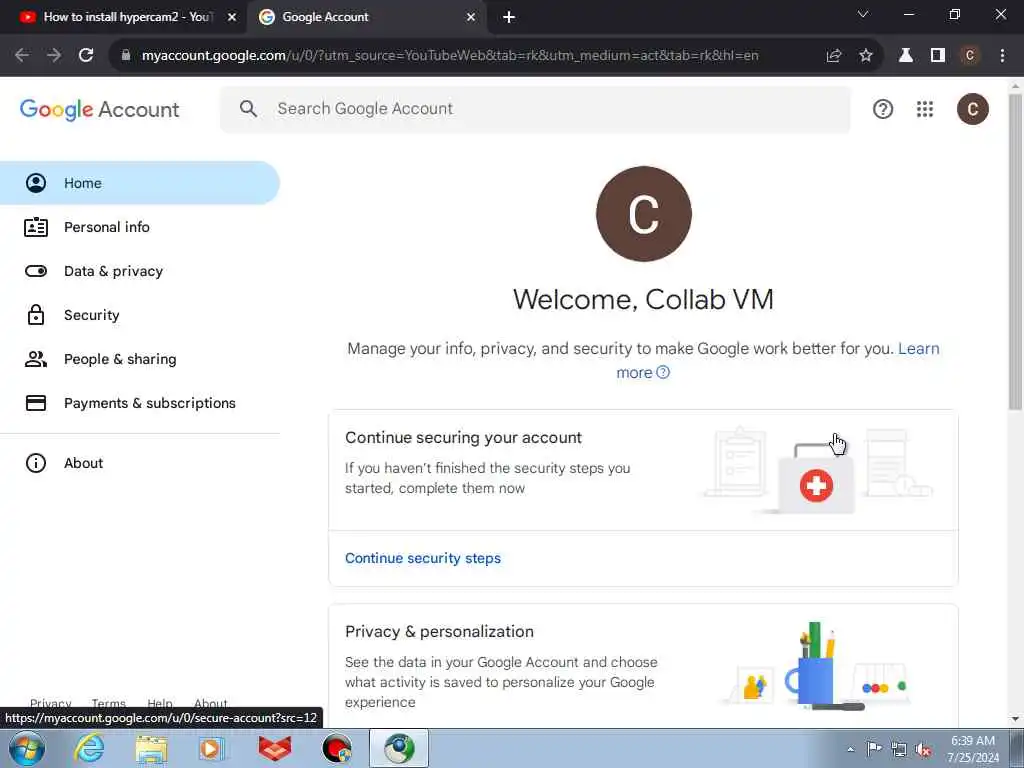This screenshot has width=1024, height=768.
Task: Close the Google Account tab
Action: [471, 18]
